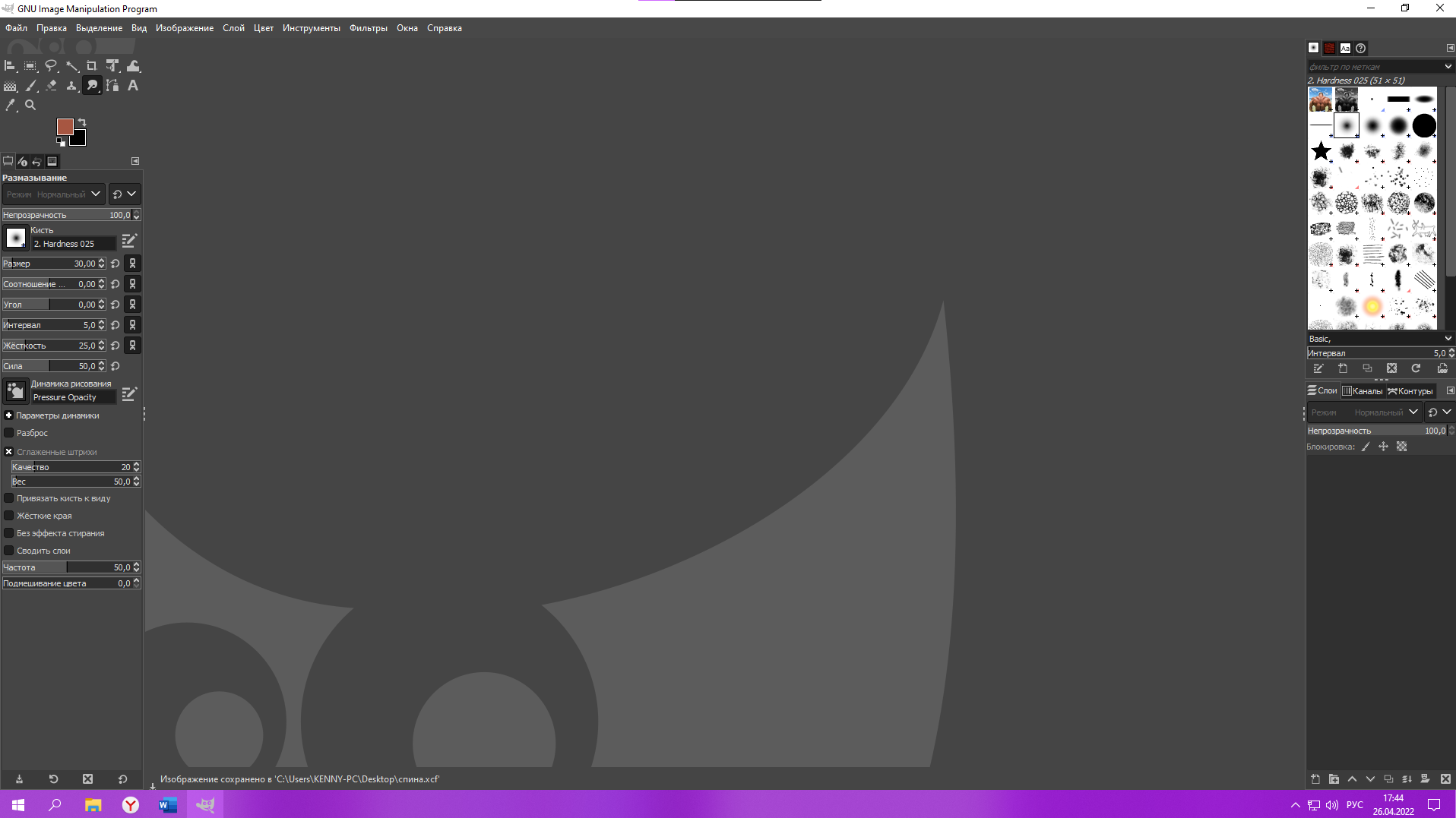Open black background color swatch
The image size is (1456, 818).
pos(80,140)
